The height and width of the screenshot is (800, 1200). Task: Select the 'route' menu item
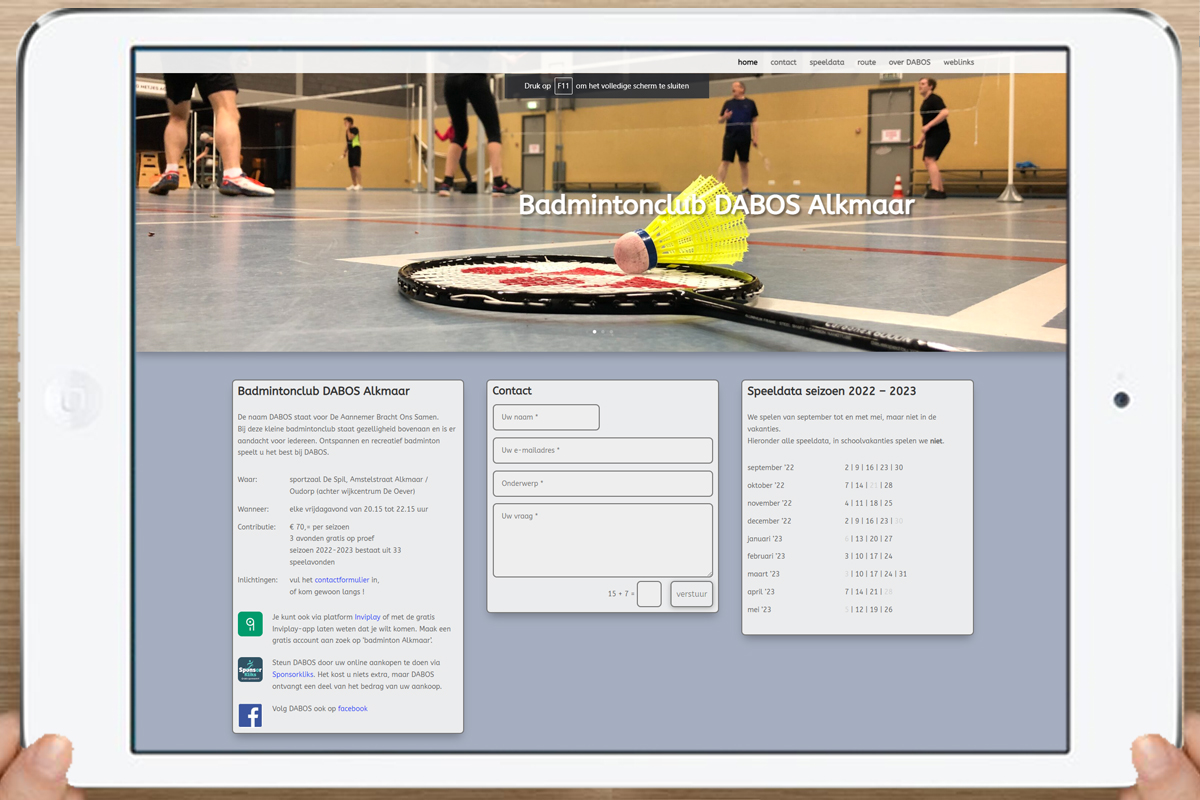(x=866, y=62)
